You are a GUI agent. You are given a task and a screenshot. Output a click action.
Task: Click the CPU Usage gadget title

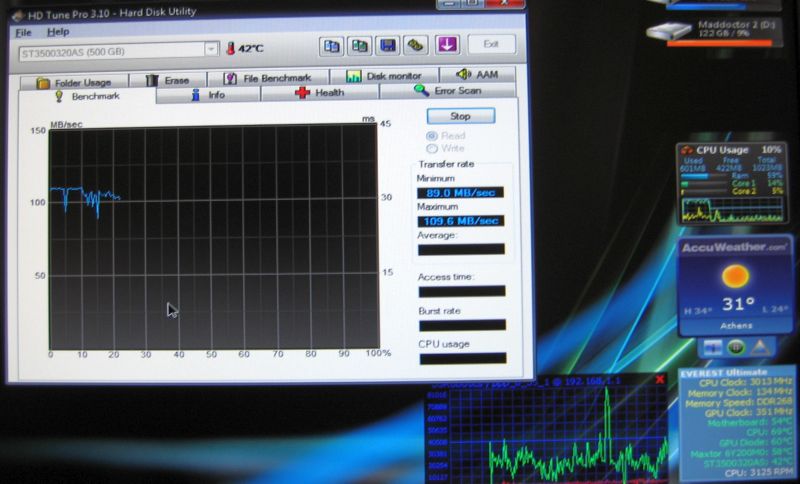(x=722, y=150)
